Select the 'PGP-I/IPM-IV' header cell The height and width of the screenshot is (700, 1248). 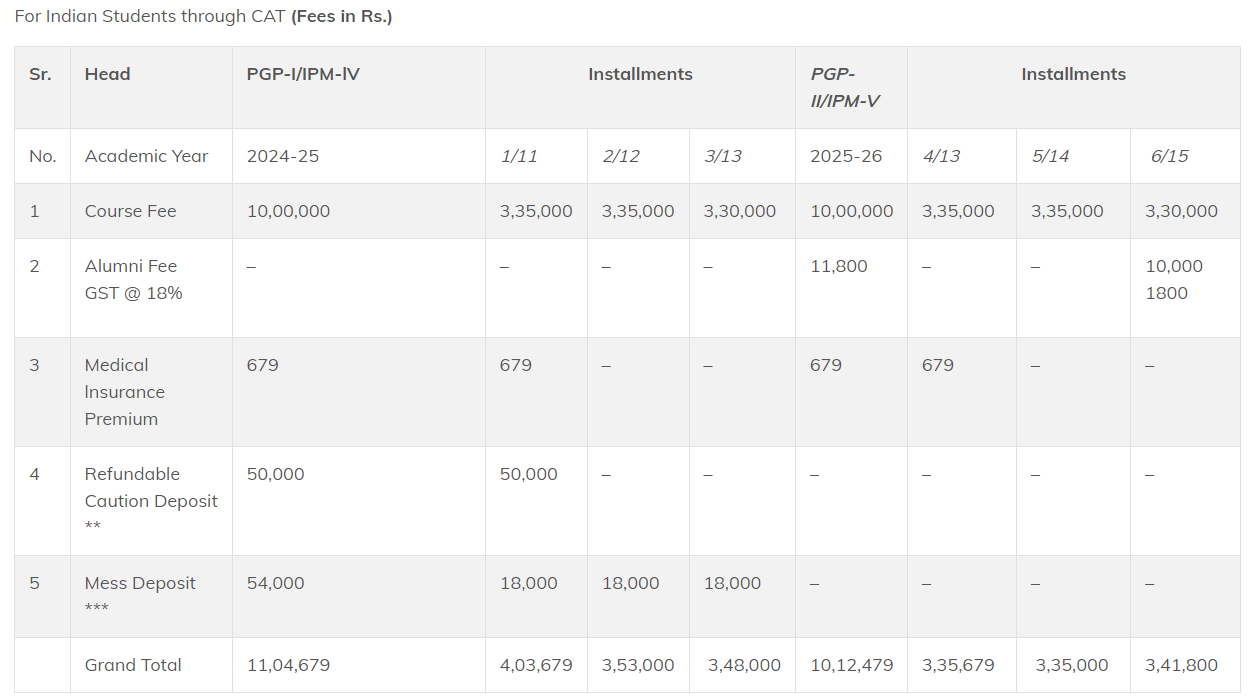[x=303, y=74]
